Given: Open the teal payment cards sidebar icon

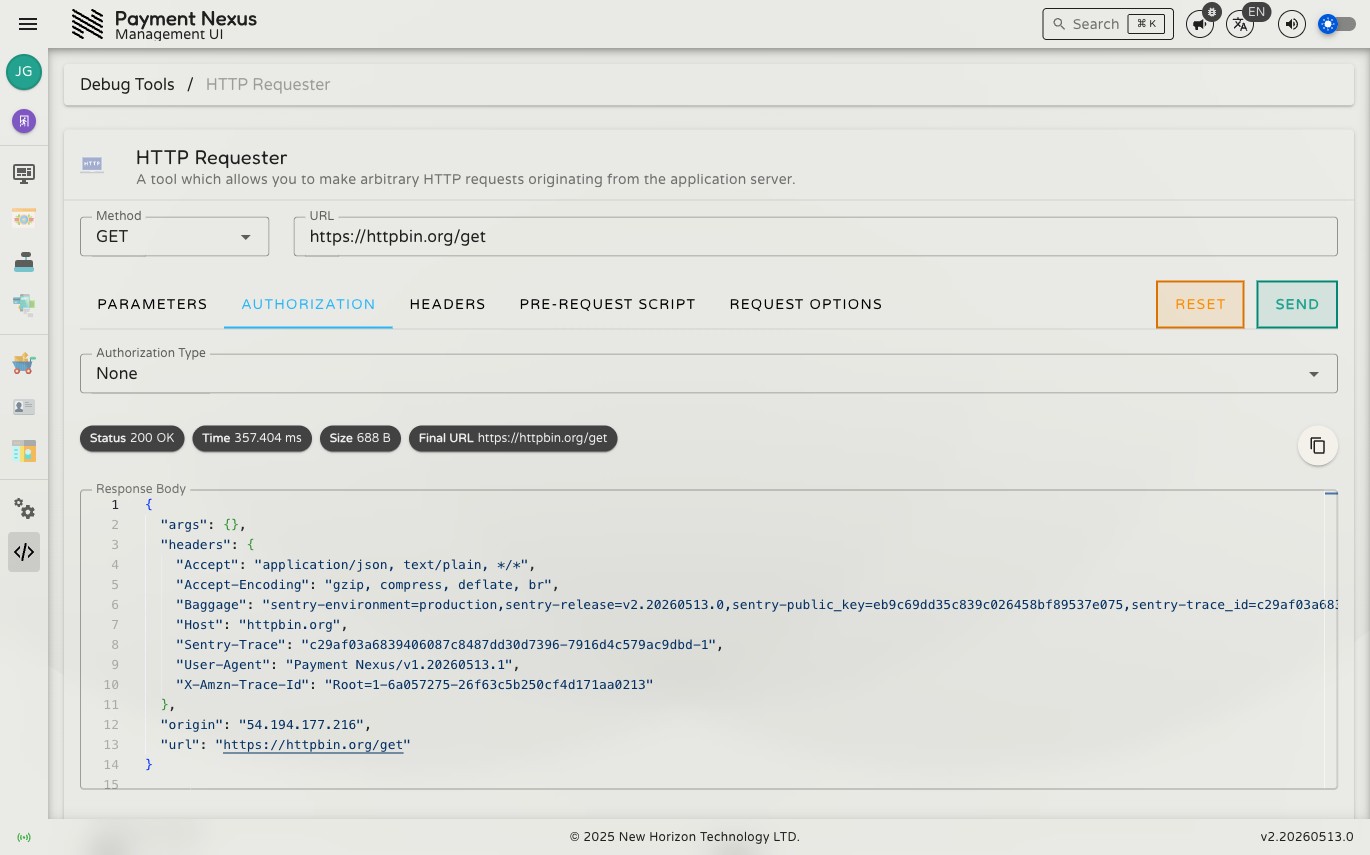Looking at the screenshot, I should tap(24, 304).
